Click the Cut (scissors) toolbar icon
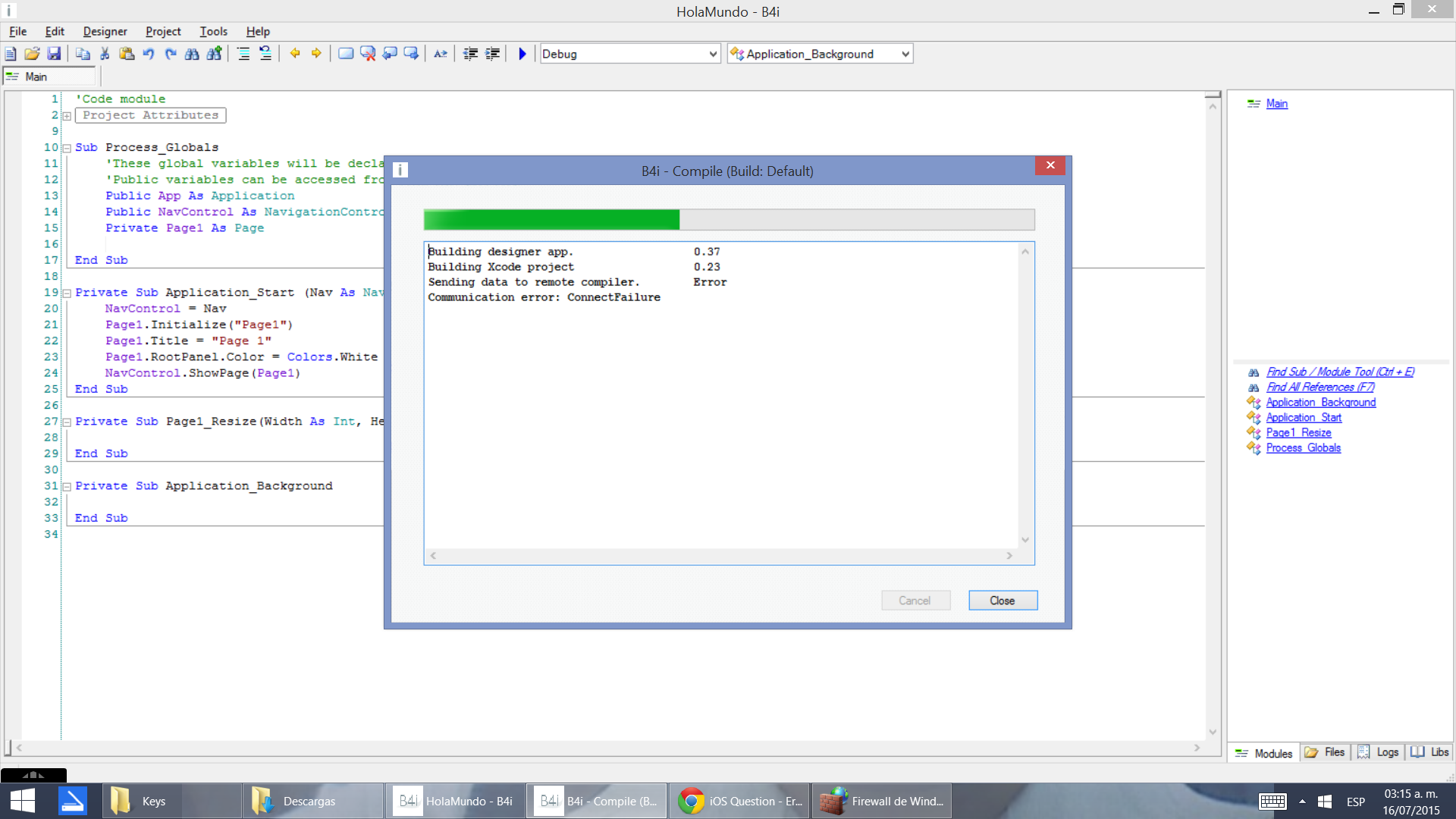1456x819 pixels. (x=105, y=54)
